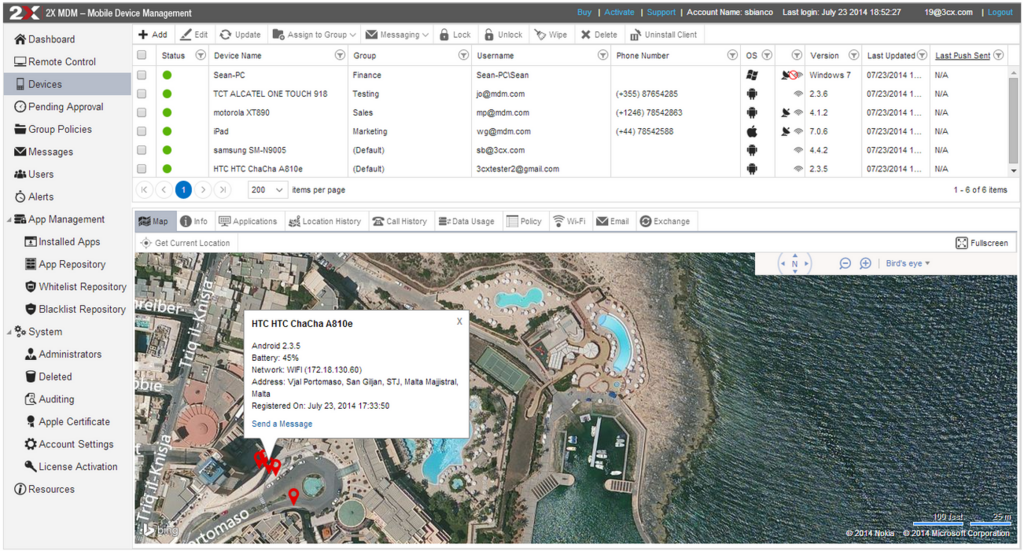Viewport: 1024px width, 551px height.
Task: Check the motorola XT890 row checkbox
Action: 142,112
